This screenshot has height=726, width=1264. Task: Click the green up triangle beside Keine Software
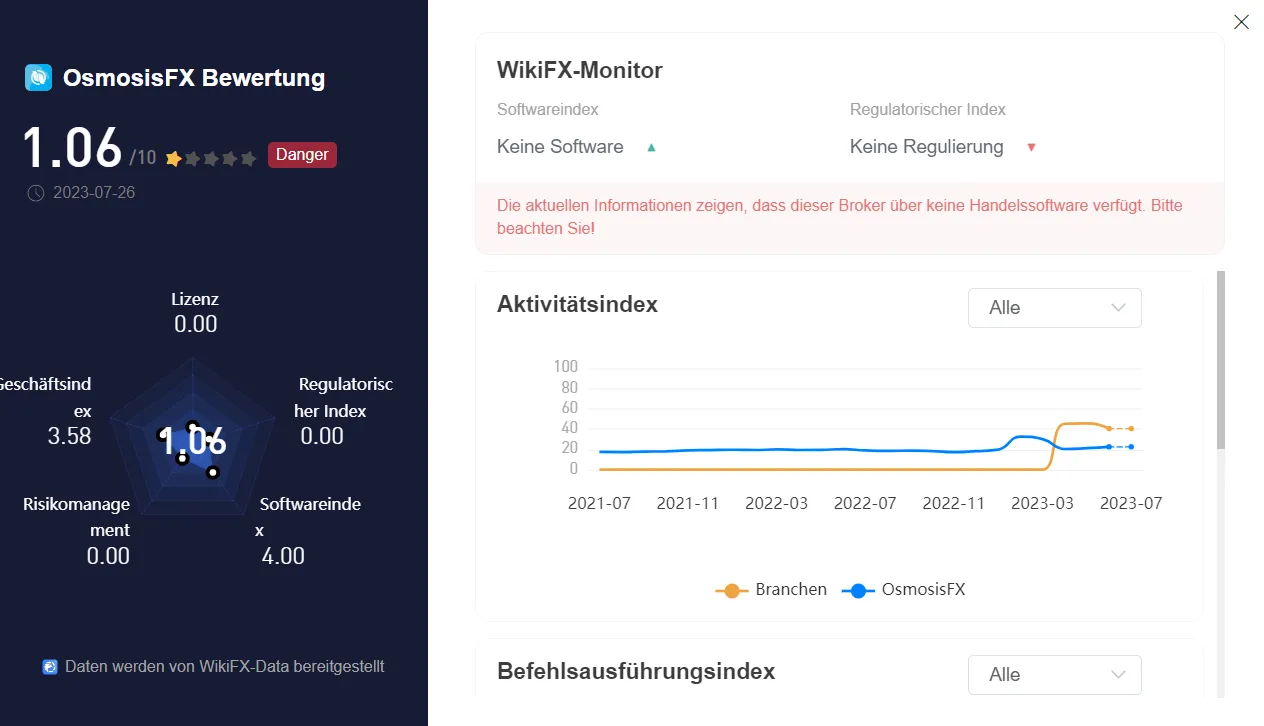click(x=651, y=147)
